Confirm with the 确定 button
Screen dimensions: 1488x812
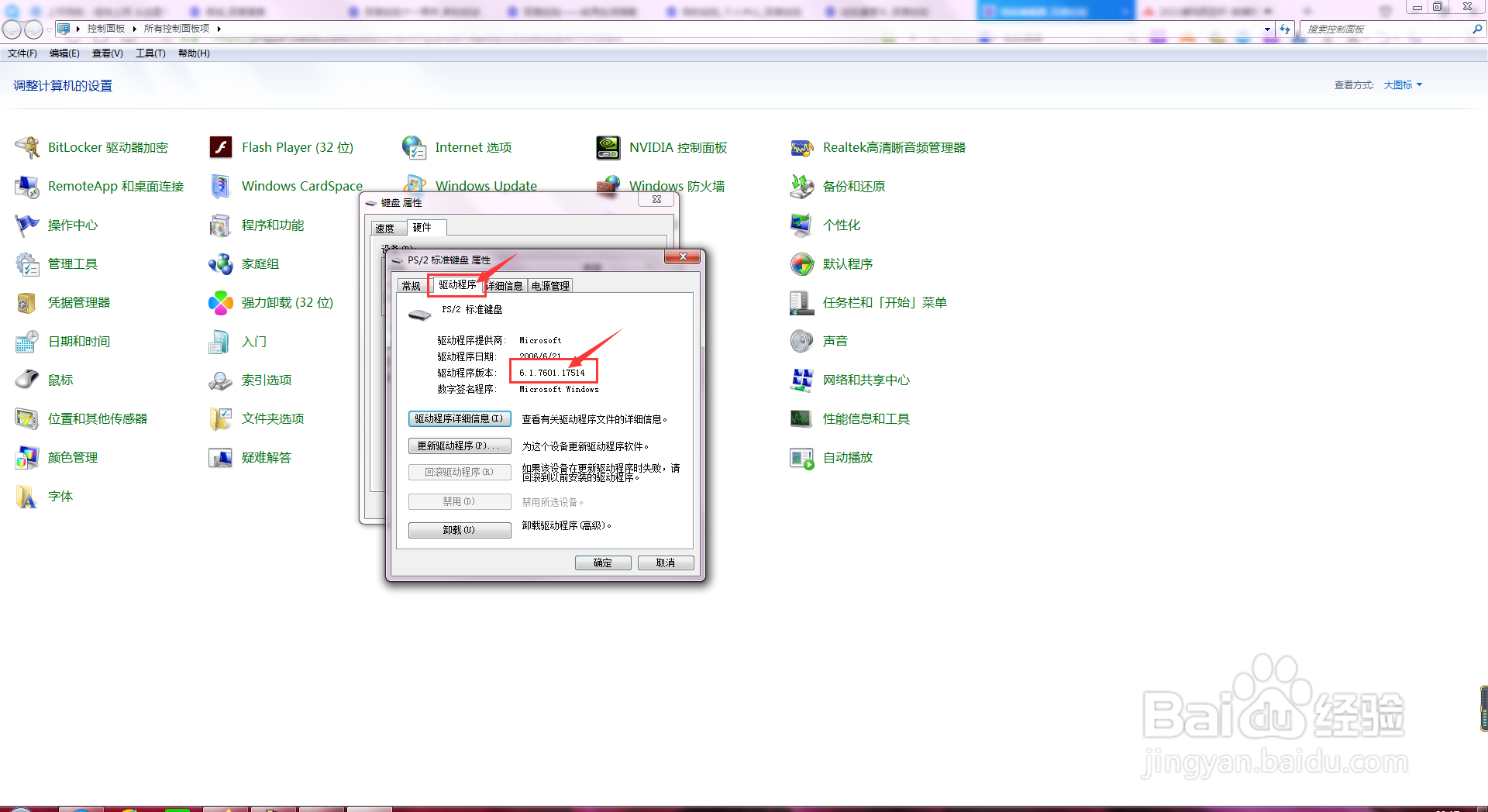(603, 563)
